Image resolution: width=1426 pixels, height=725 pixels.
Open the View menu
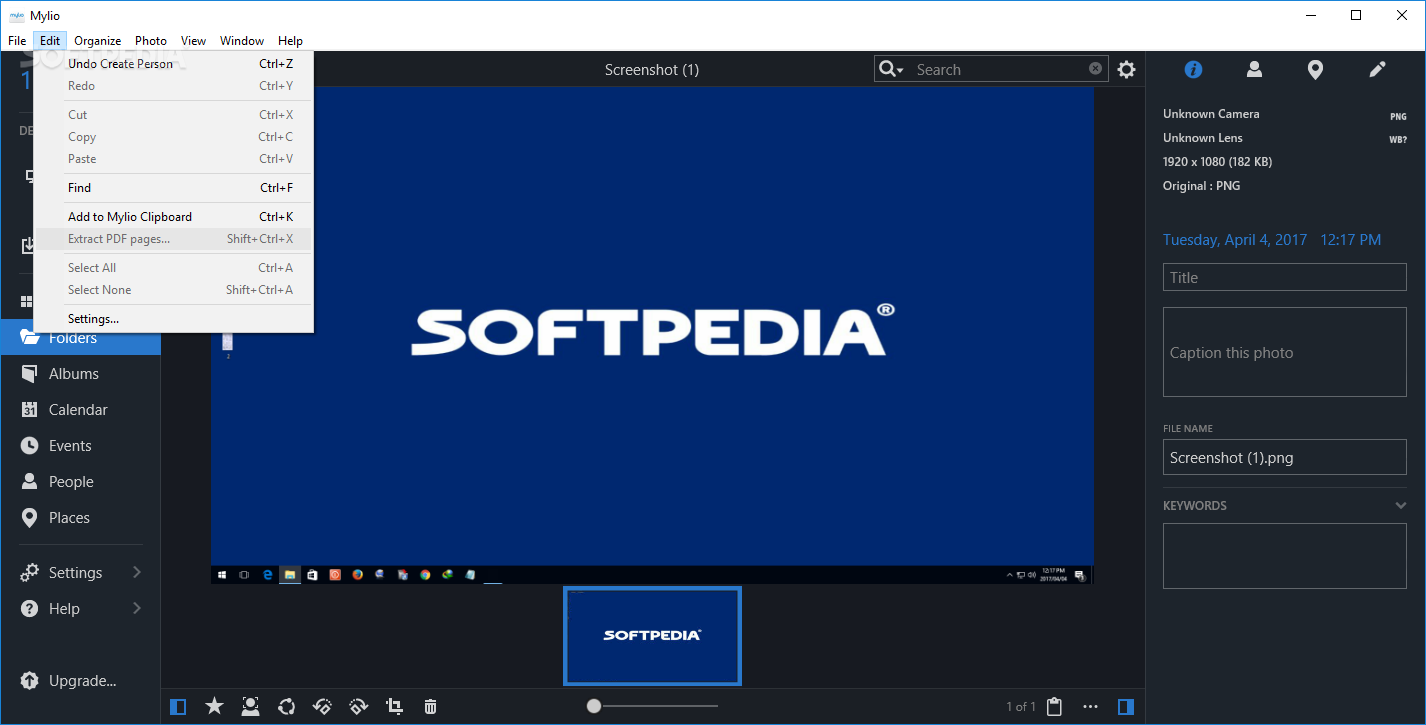click(x=194, y=41)
